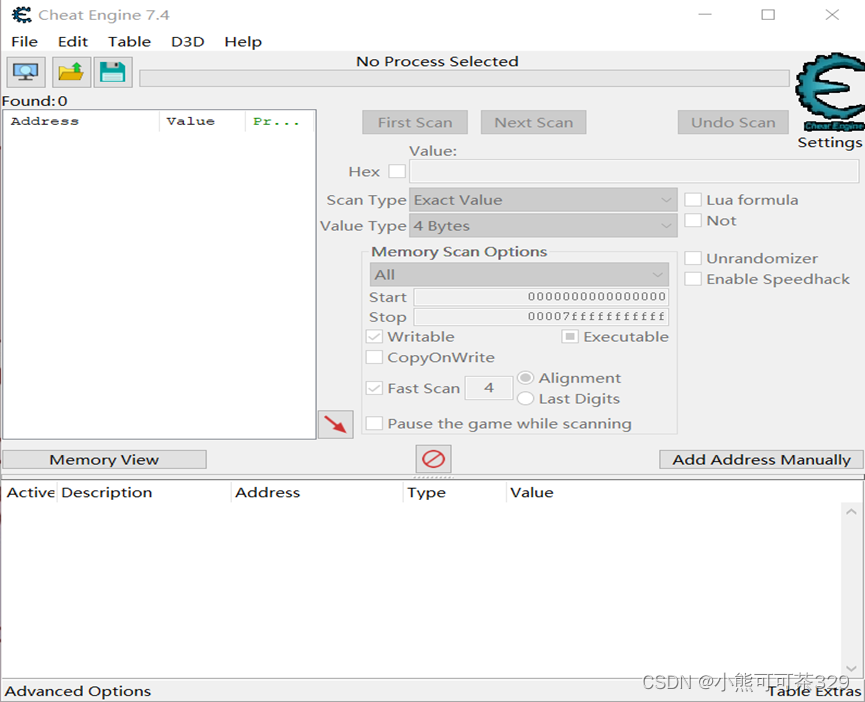Screen dimensions: 865x702
Task: Toggle the Hex checkbox
Action: point(397,172)
